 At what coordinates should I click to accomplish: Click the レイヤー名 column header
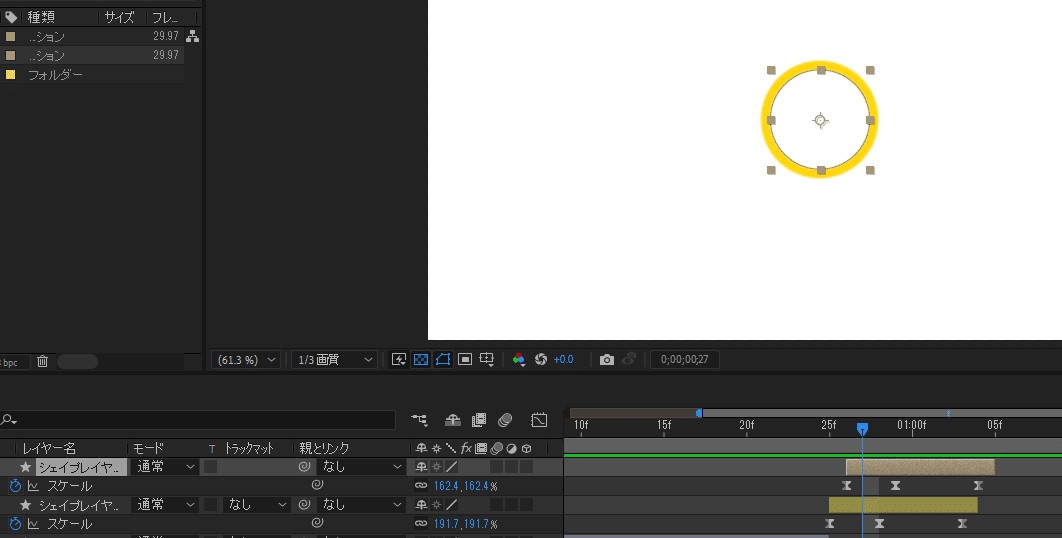click(x=49, y=449)
